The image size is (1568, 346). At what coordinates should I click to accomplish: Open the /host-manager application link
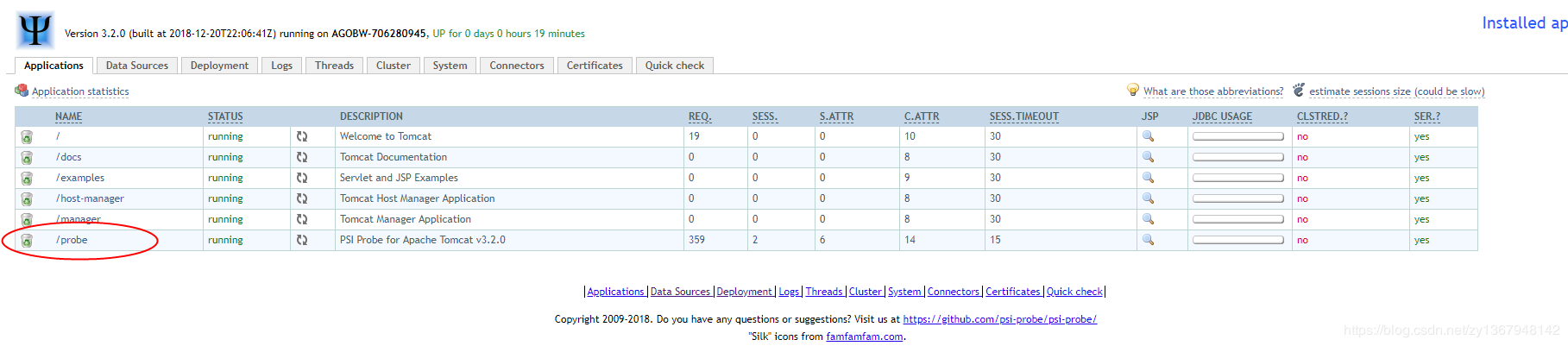(91, 198)
